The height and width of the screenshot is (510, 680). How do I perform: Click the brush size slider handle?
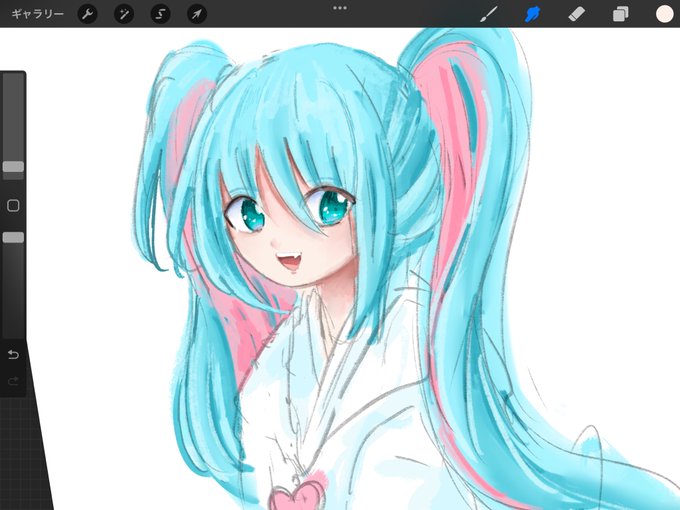point(13,167)
